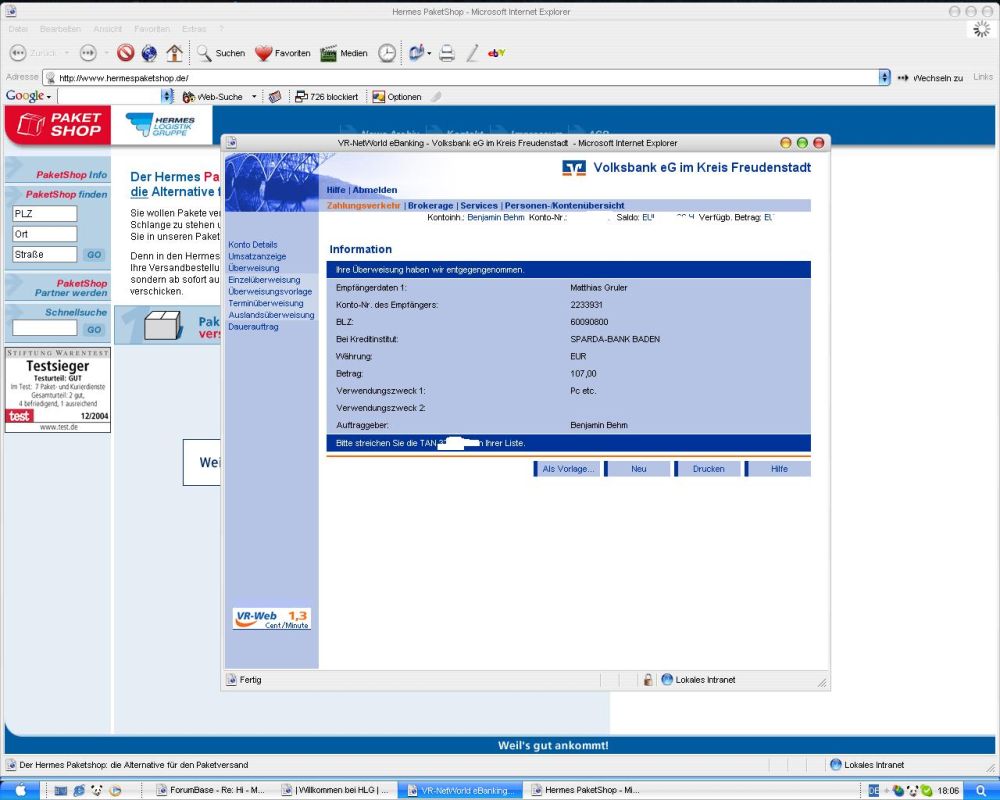Image resolution: width=1000 pixels, height=800 pixels.
Task: Open Forward button history dropdown arrow
Action: tap(106, 53)
